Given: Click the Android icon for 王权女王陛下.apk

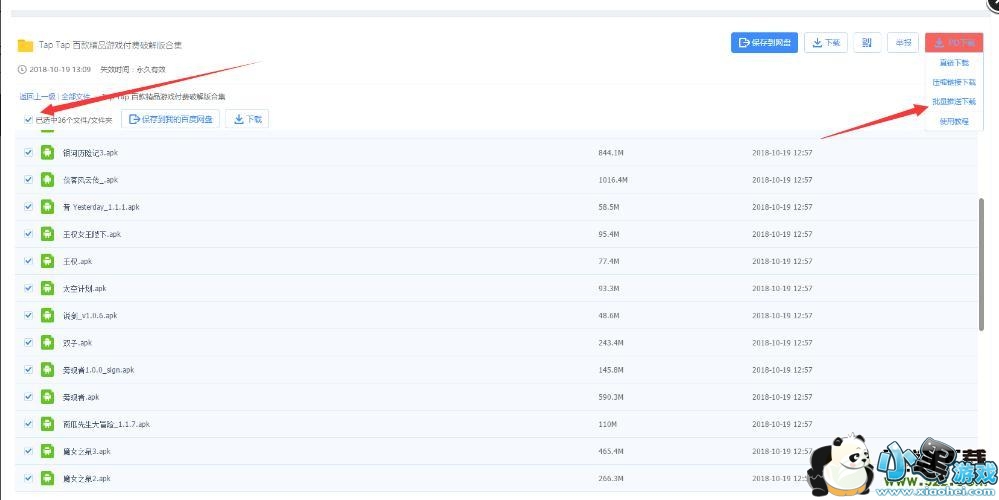Looking at the screenshot, I should (x=47, y=234).
